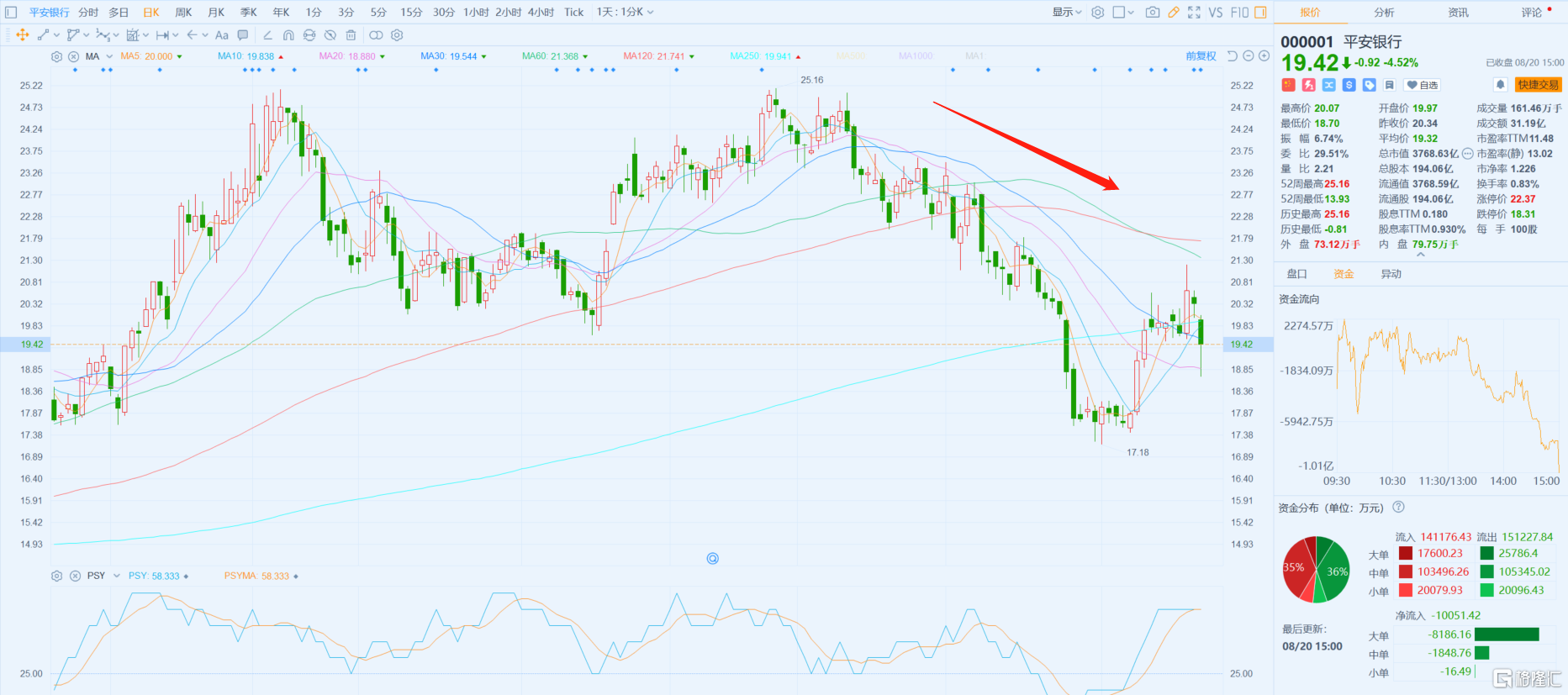
Task: Select the arrow annotation tool
Action: (x=193, y=34)
